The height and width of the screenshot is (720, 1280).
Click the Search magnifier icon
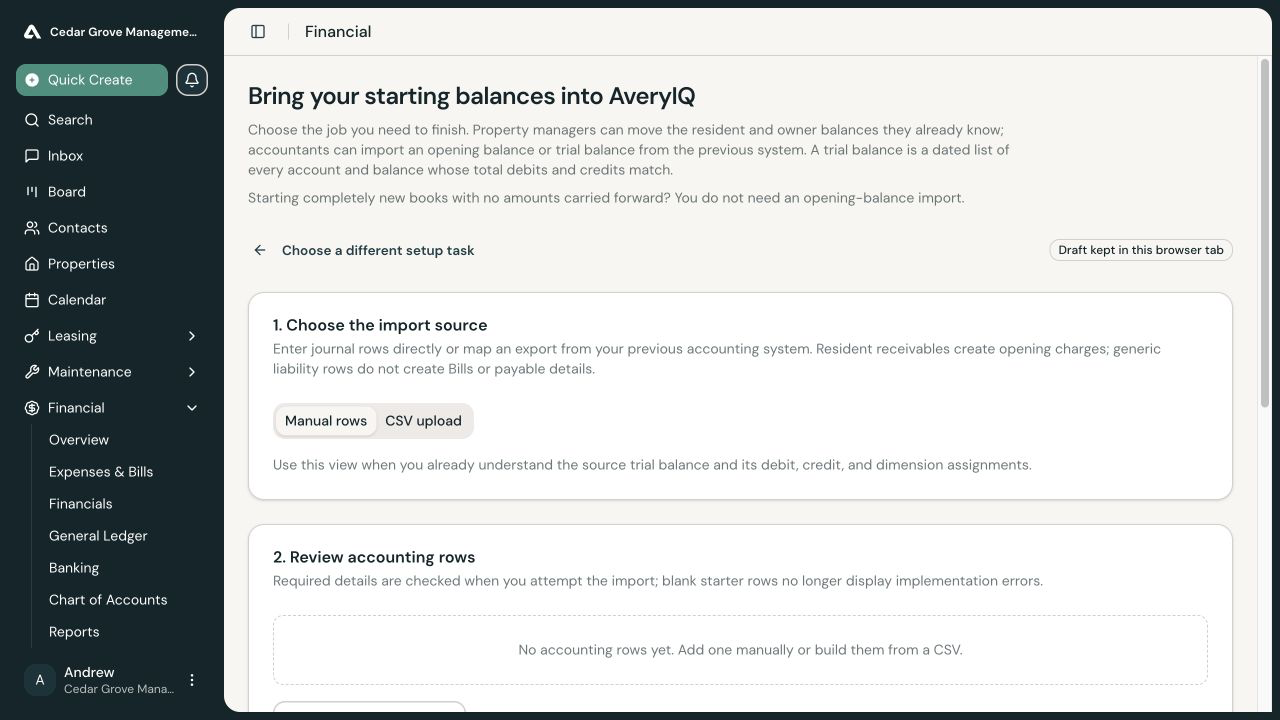(32, 120)
